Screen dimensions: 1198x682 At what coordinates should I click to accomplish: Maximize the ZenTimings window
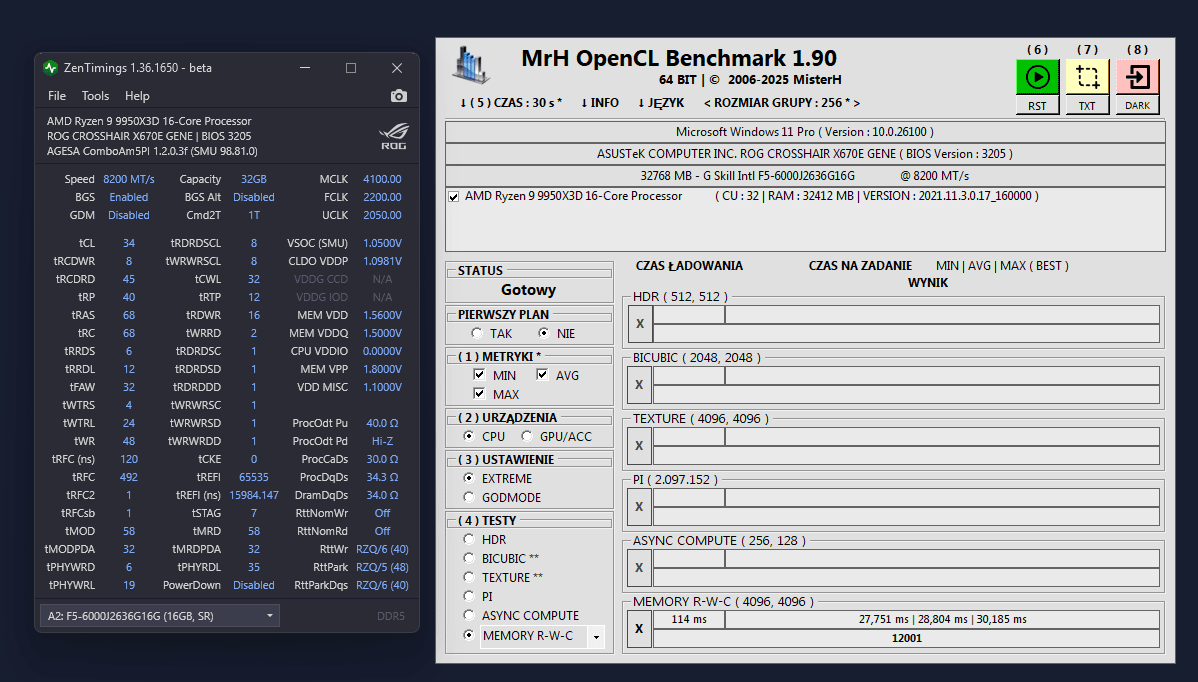[x=351, y=68]
